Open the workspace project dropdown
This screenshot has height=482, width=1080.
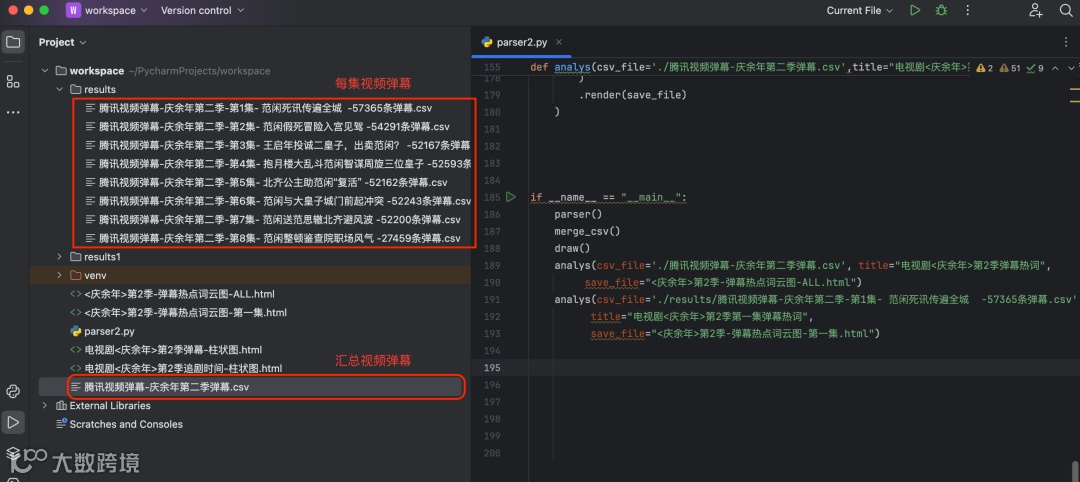click(116, 10)
